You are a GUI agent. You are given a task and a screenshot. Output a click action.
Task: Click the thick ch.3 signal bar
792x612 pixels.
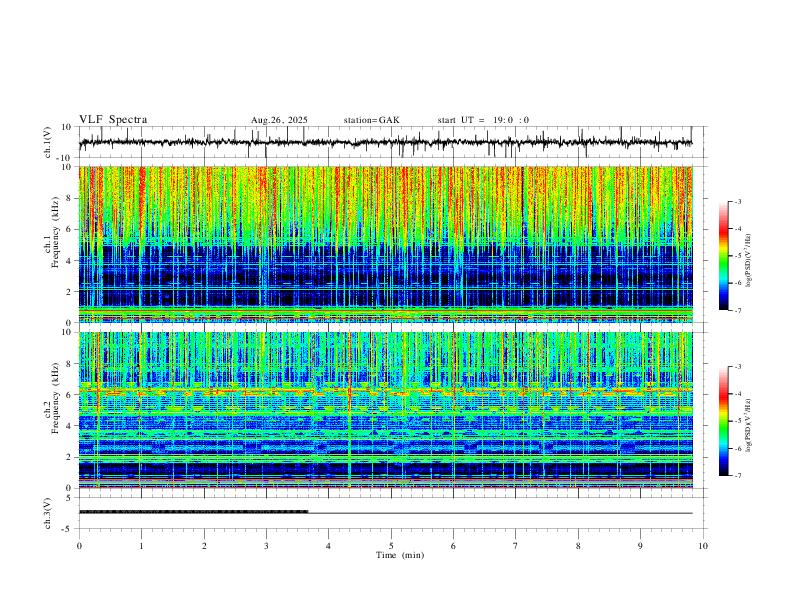193,512
